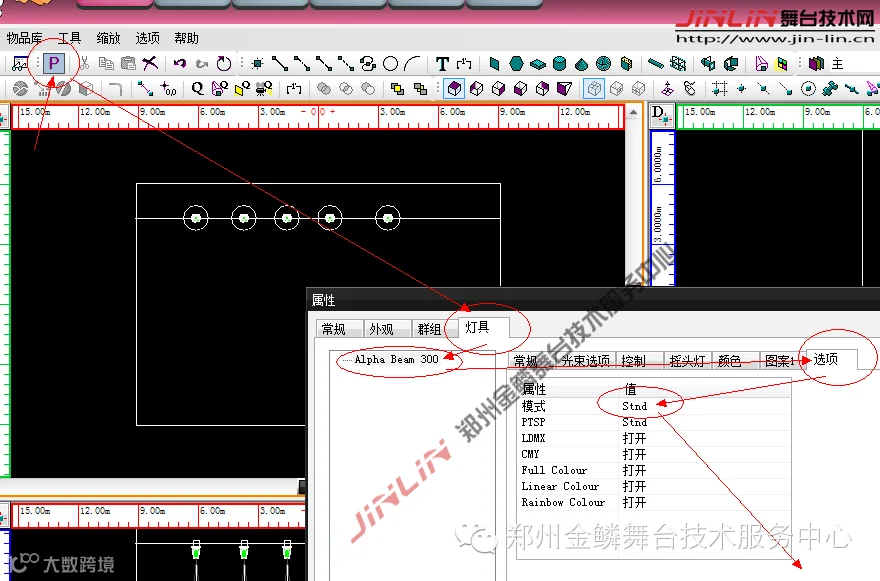880x581 pixels.
Task: Select the circle drawing tool
Action: [x=390, y=64]
